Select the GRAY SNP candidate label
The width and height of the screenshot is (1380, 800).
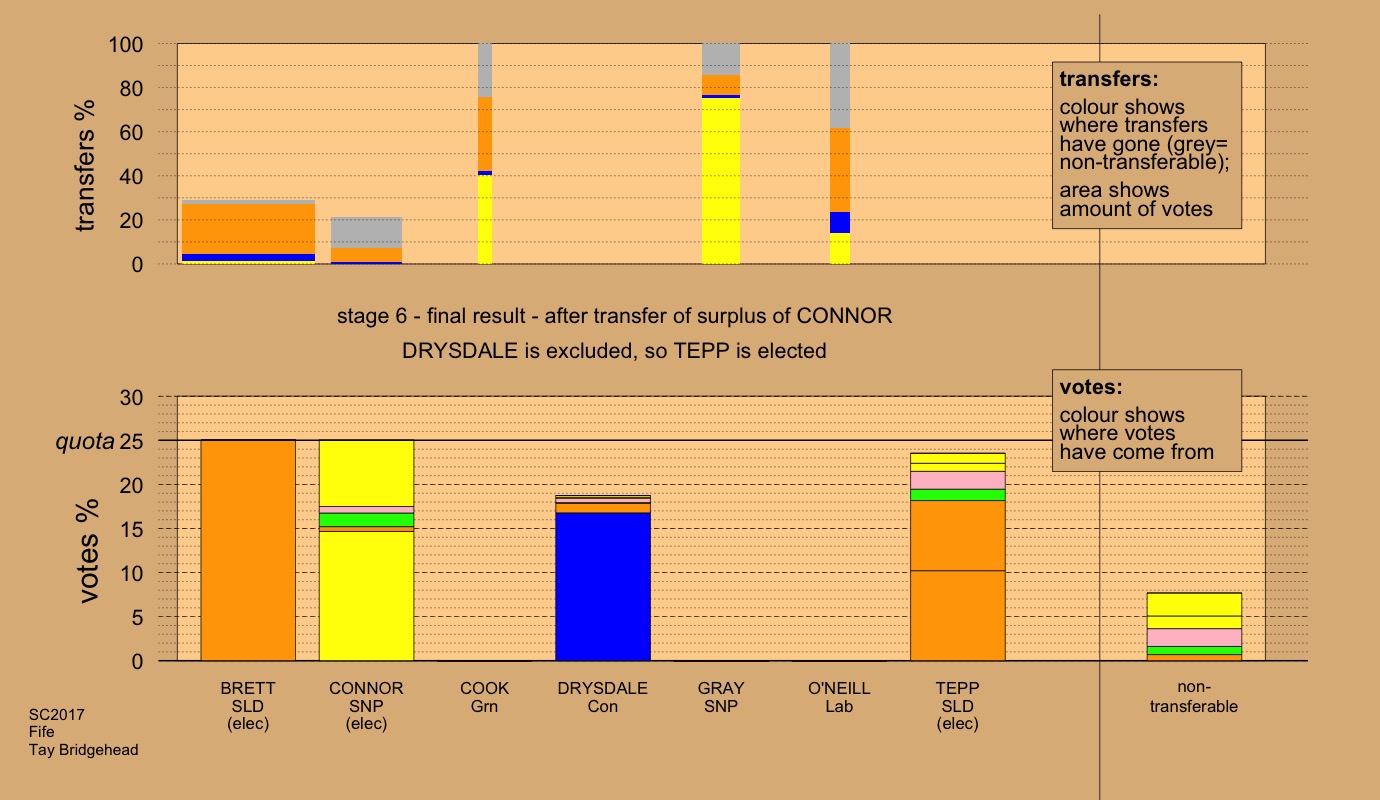coord(721,697)
